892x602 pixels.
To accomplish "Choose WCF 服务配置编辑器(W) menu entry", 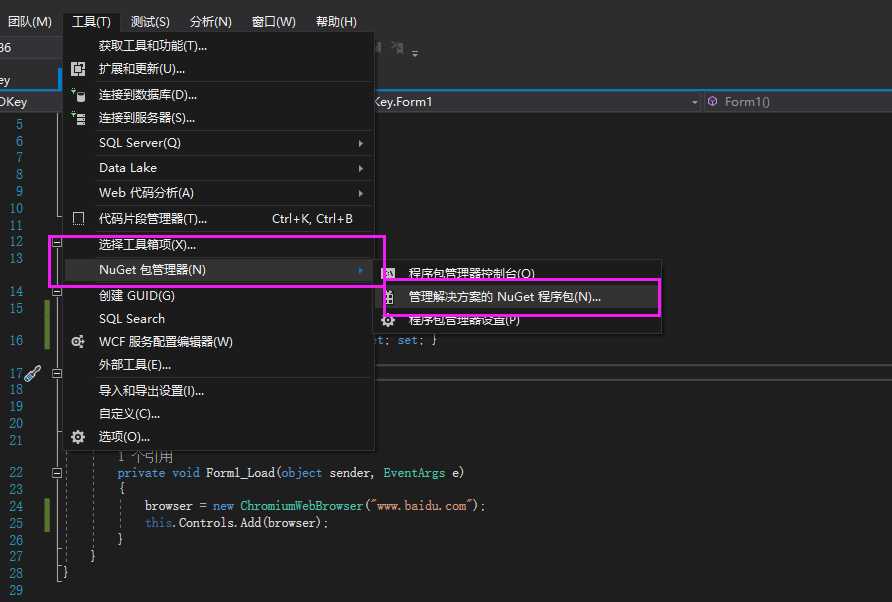I will coord(218,341).
